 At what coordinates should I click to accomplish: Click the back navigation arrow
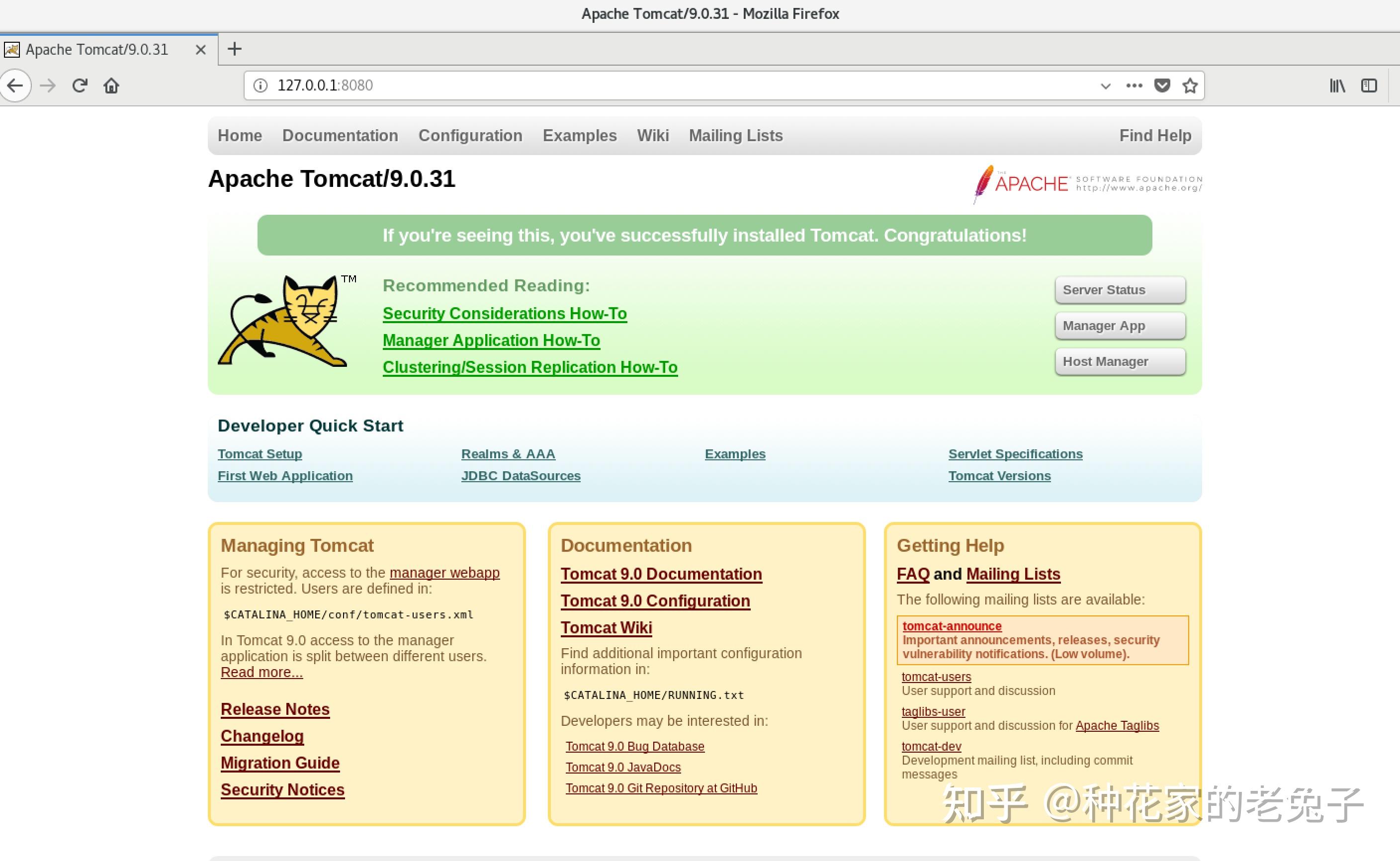(15, 86)
